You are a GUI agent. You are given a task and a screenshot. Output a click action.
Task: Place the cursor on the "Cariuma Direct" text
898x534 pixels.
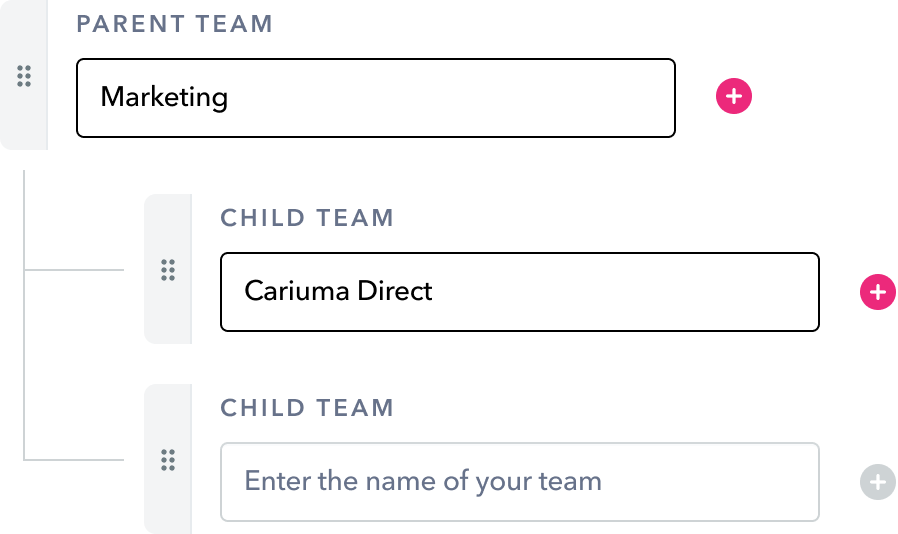(338, 292)
